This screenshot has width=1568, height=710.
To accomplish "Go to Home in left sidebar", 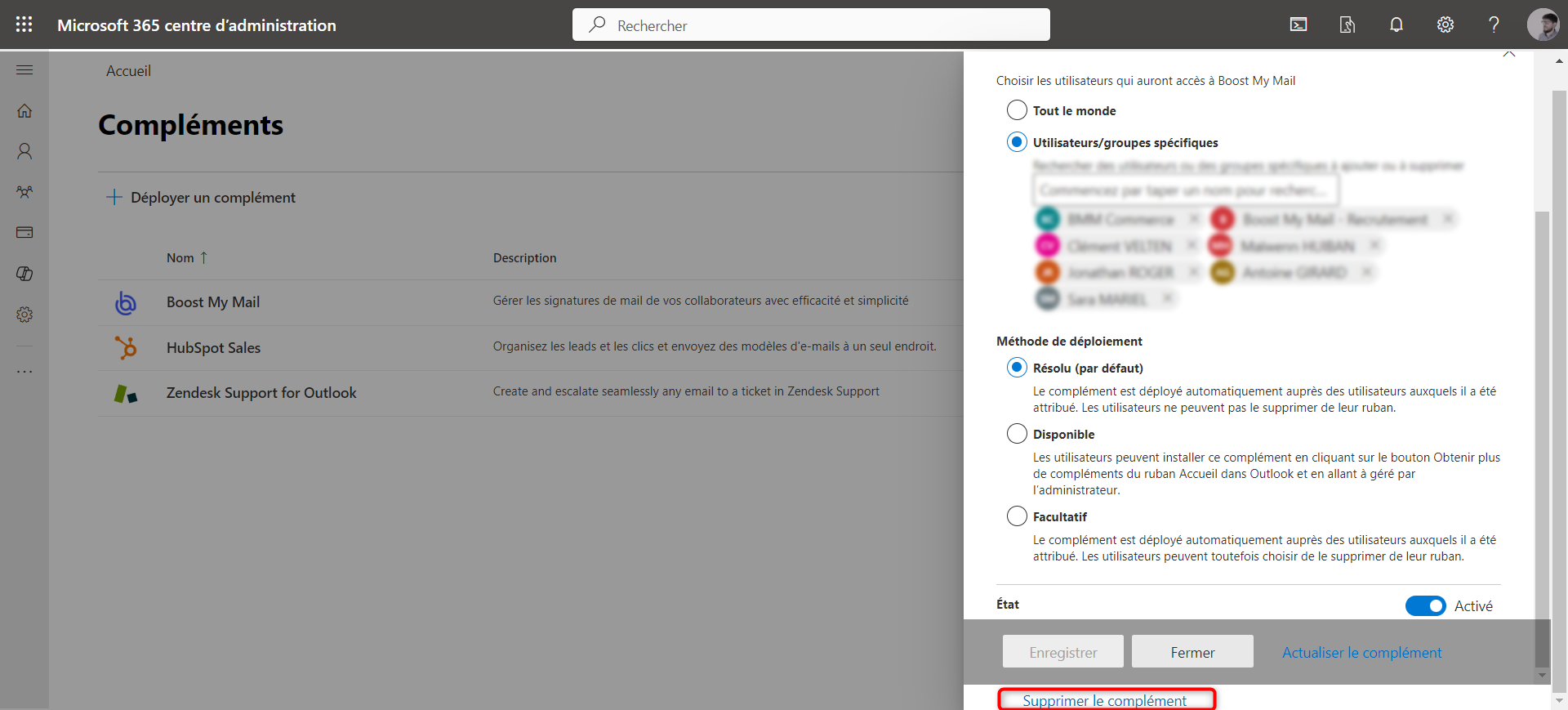I will click(x=24, y=110).
